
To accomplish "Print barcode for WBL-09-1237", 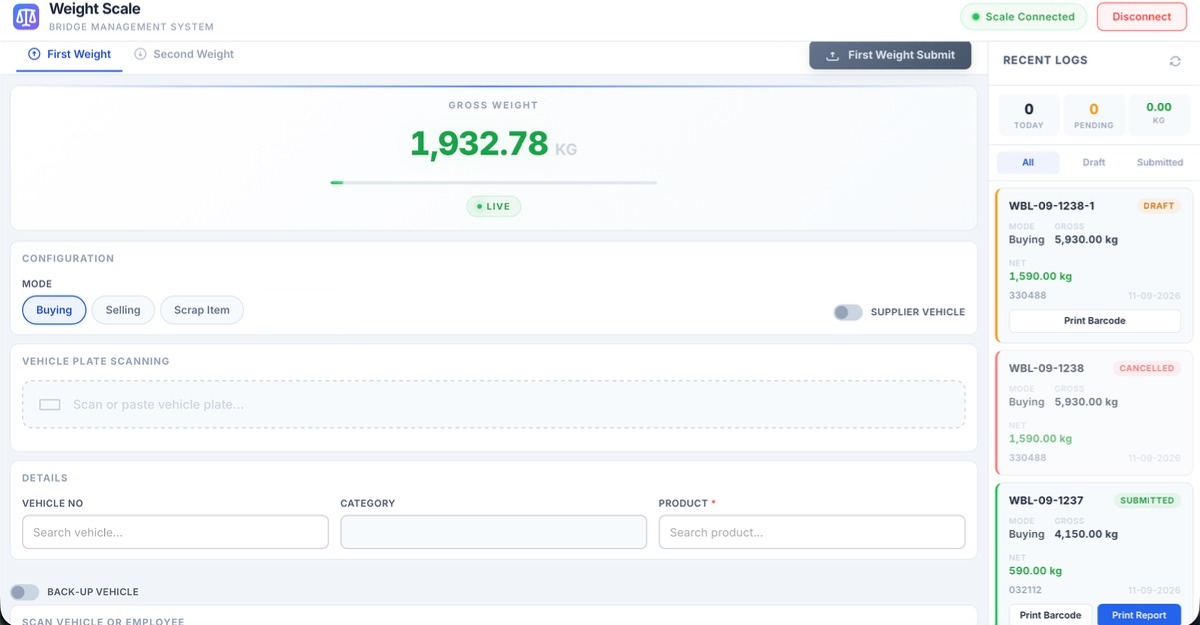I will coord(1050,615).
